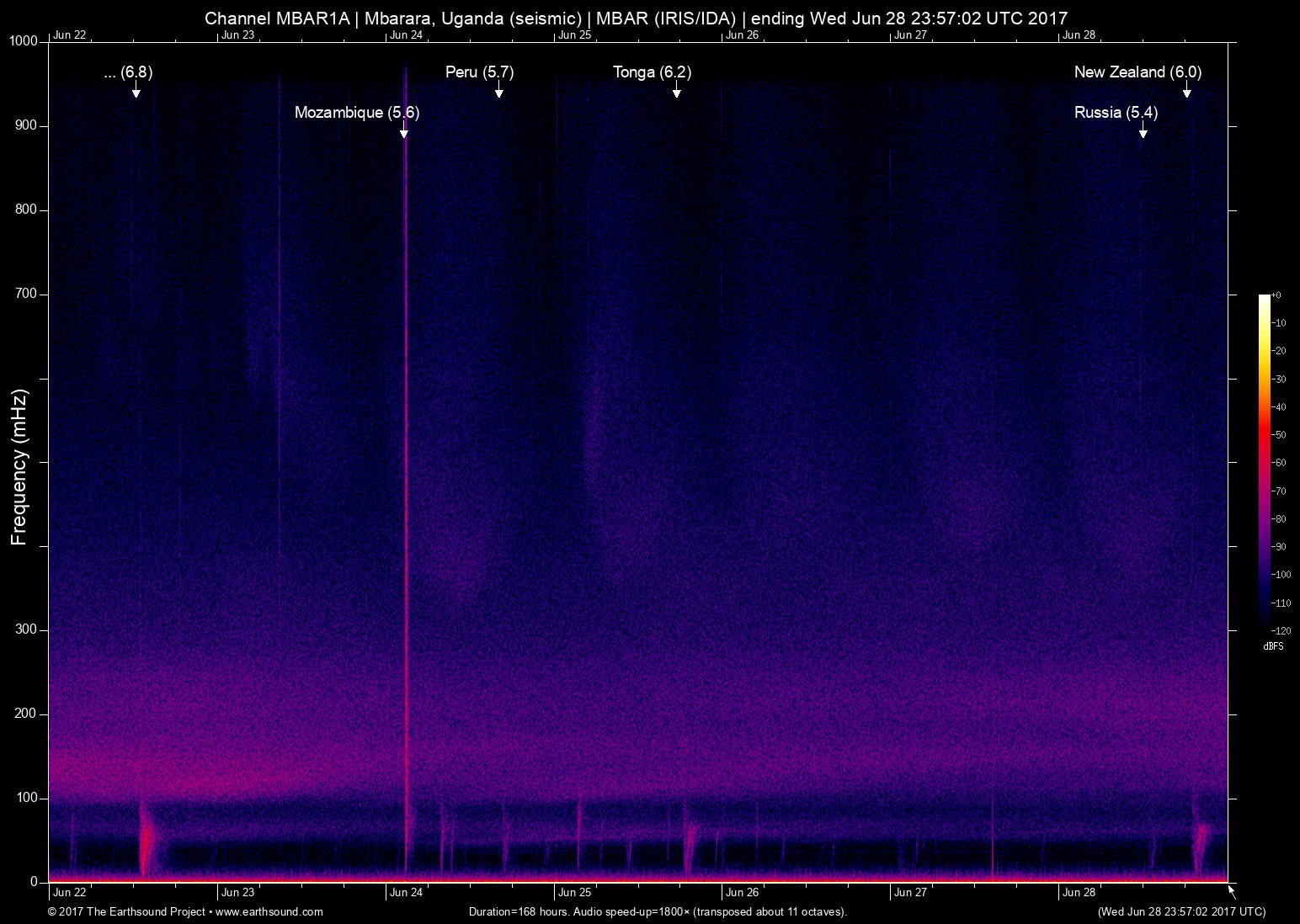Click the Jun 28 label on the top axis
Image resolution: width=1300 pixels, height=924 pixels.
[x=1079, y=35]
